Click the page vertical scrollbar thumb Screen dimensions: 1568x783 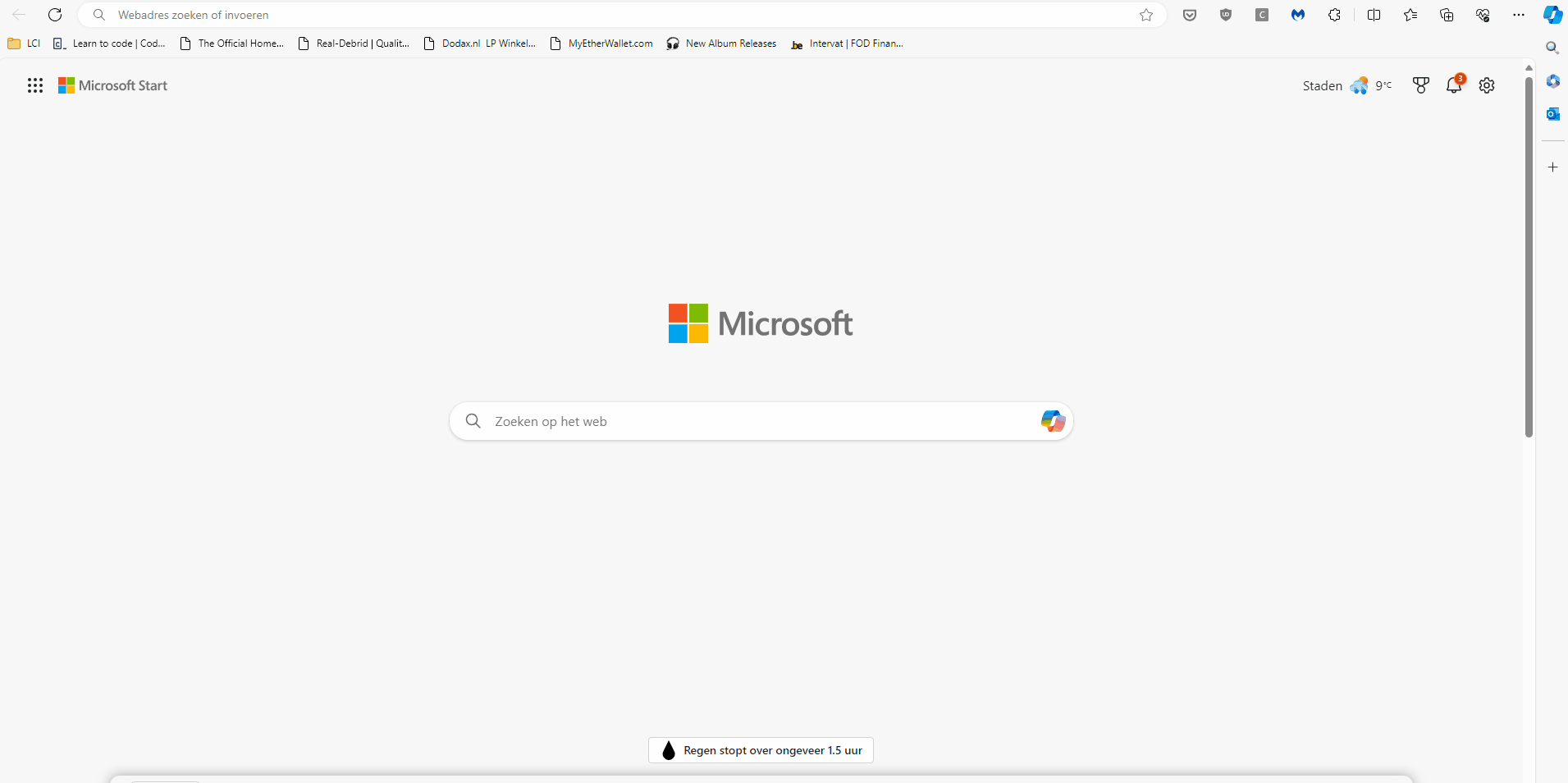click(x=1529, y=257)
